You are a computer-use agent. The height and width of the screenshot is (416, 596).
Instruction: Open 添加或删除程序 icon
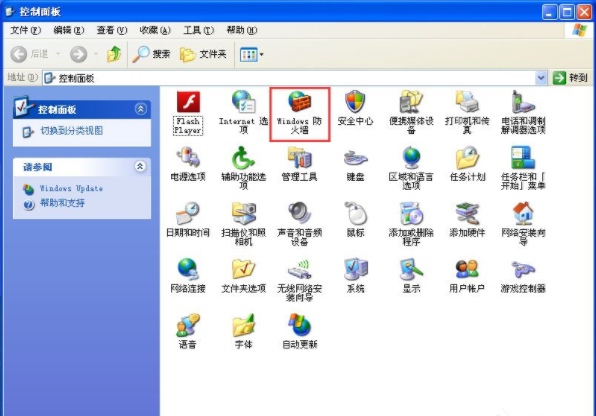click(411, 214)
